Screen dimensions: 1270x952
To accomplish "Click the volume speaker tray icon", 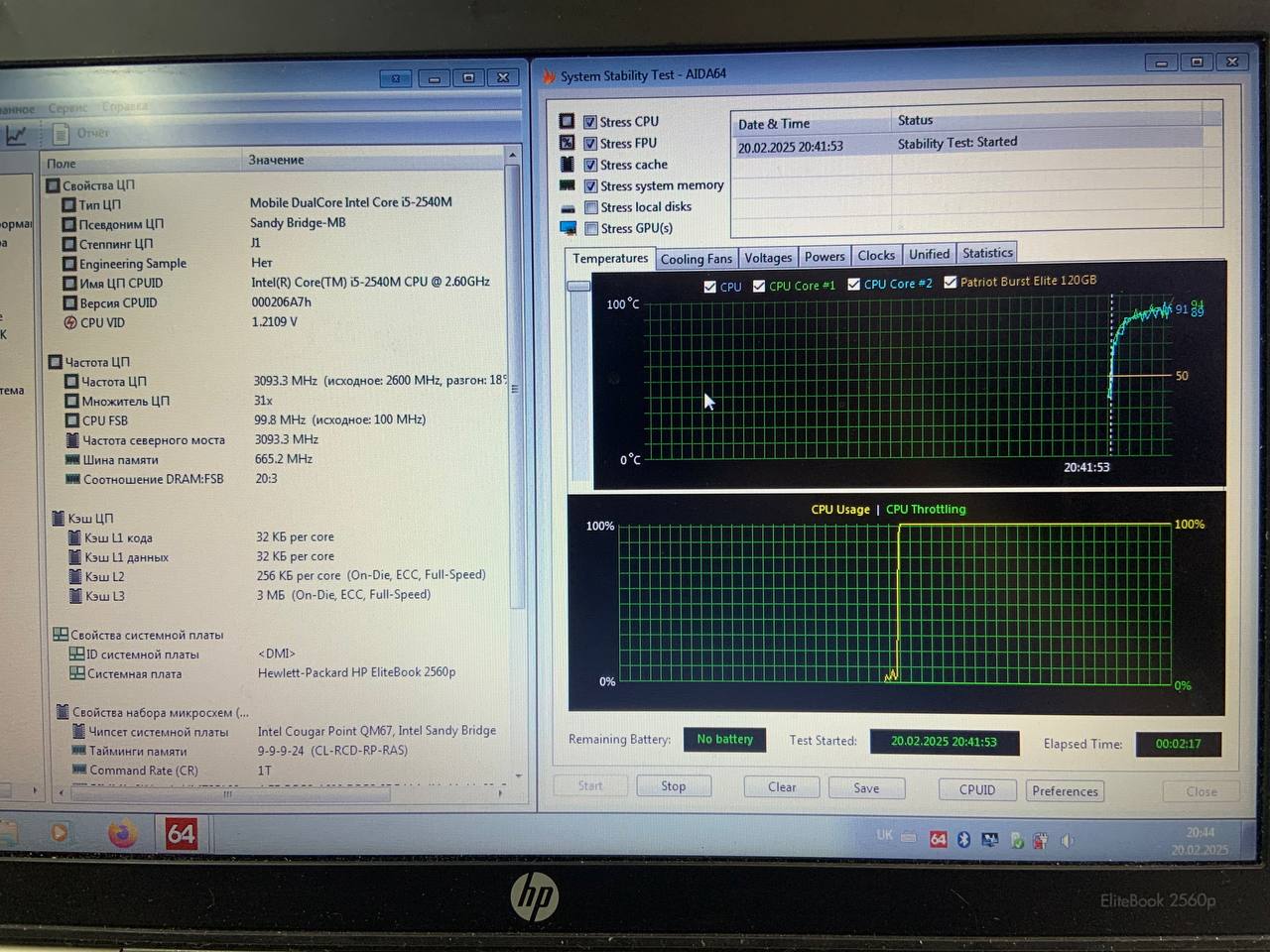I will pos(1067,840).
